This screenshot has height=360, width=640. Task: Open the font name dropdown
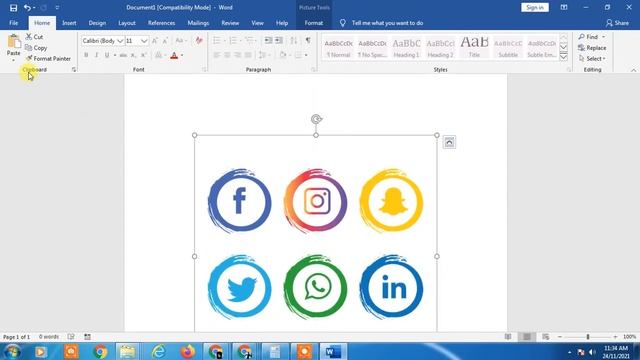tap(120, 41)
